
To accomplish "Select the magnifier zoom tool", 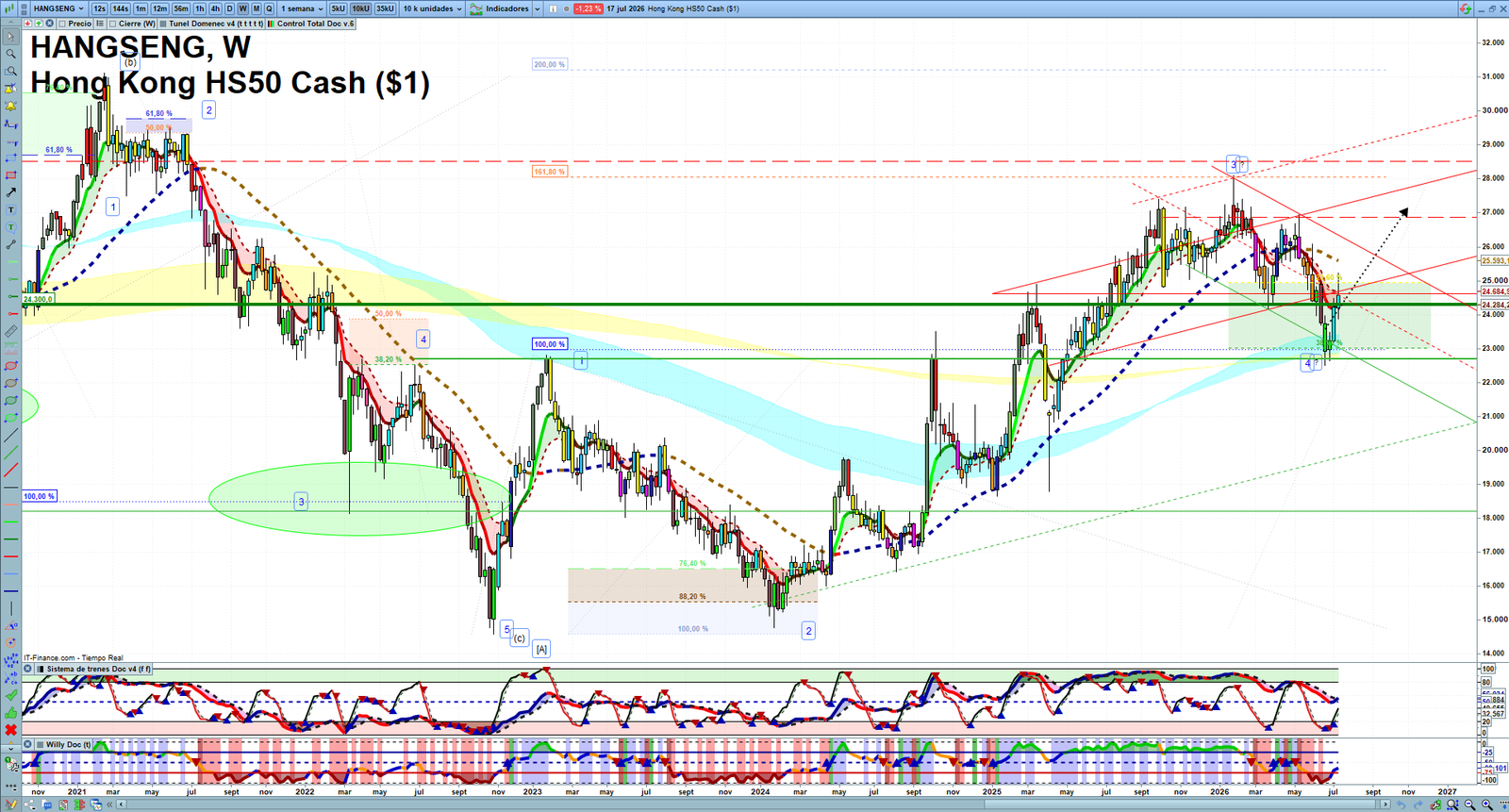I will click(10, 54).
